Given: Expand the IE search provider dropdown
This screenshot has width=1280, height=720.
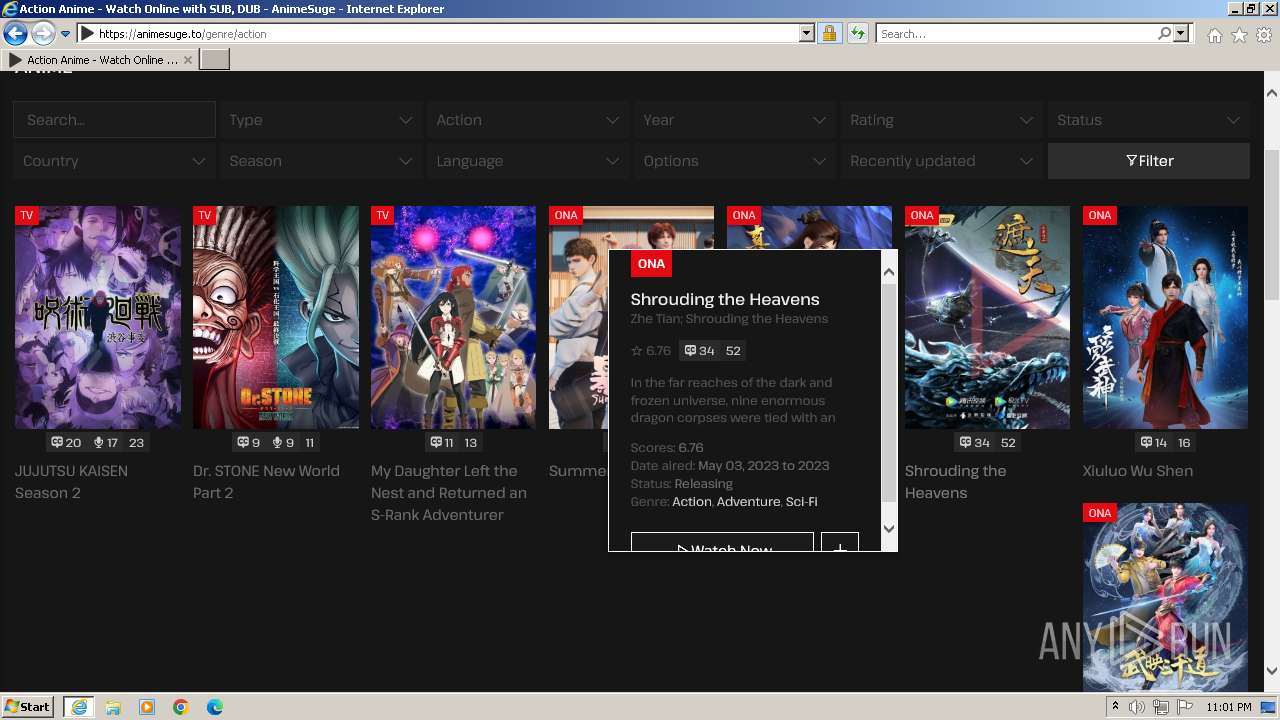Looking at the screenshot, I should 1181,34.
